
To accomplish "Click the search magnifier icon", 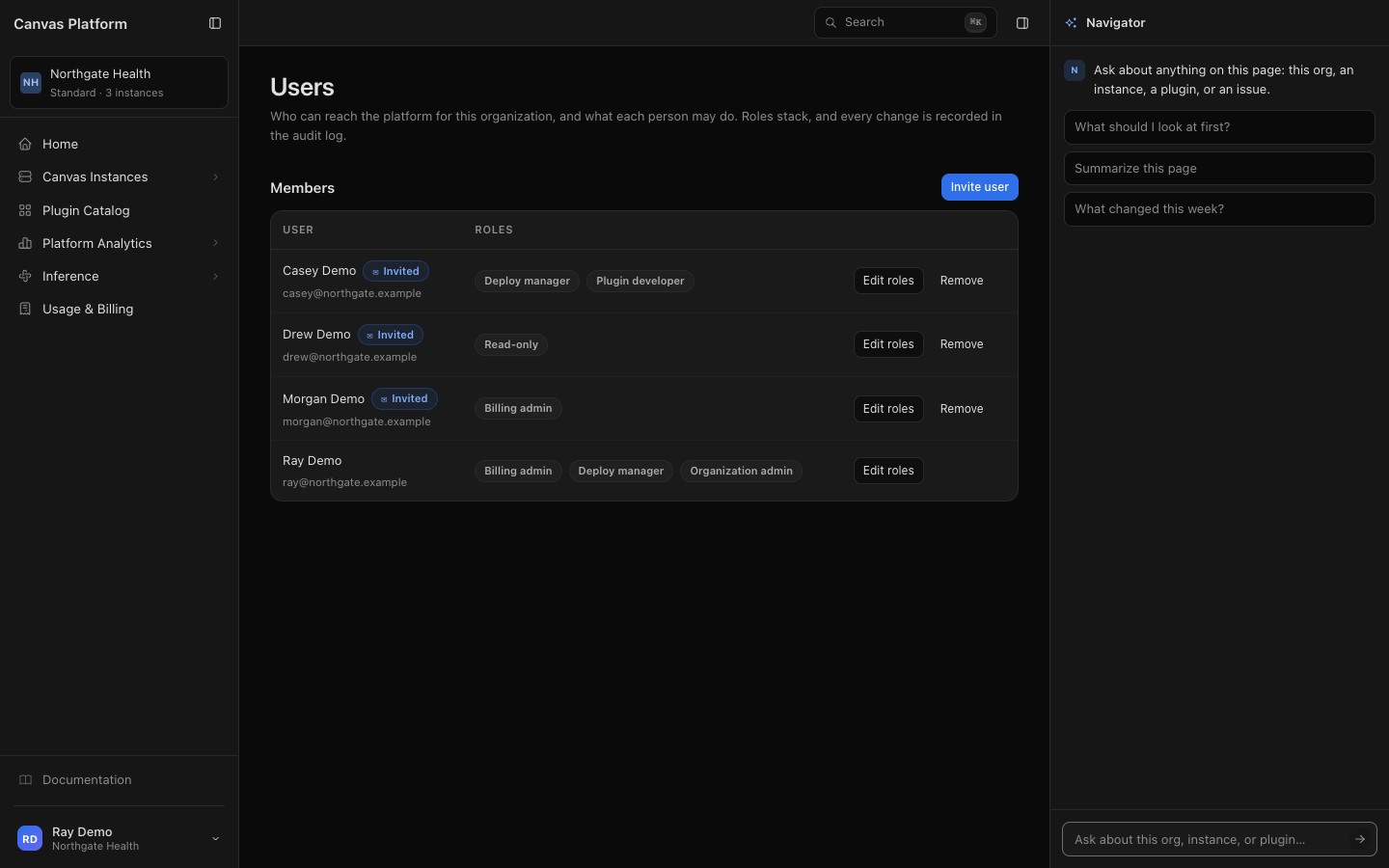I will 831,22.
